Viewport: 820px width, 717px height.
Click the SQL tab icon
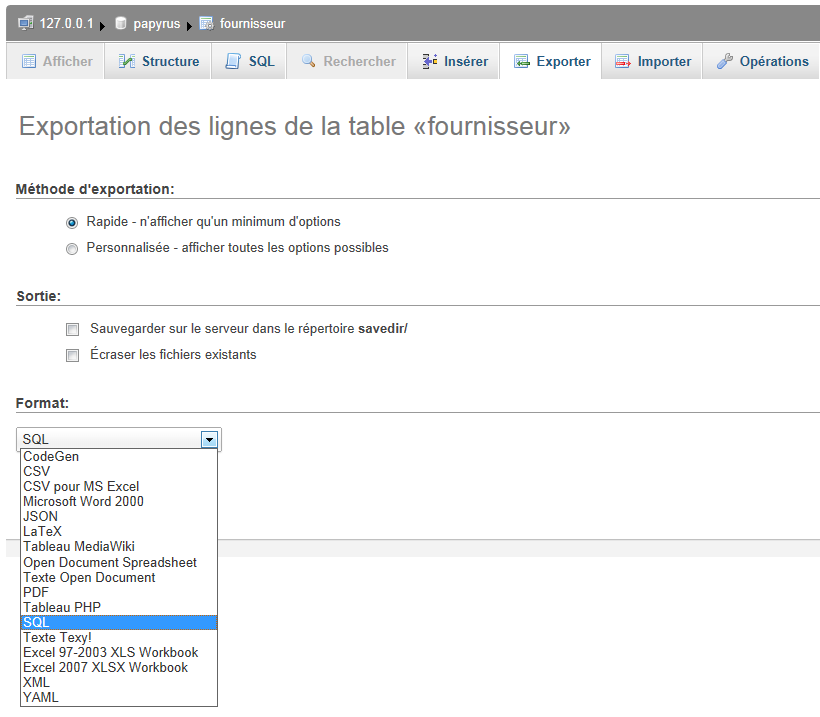coord(233,61)
